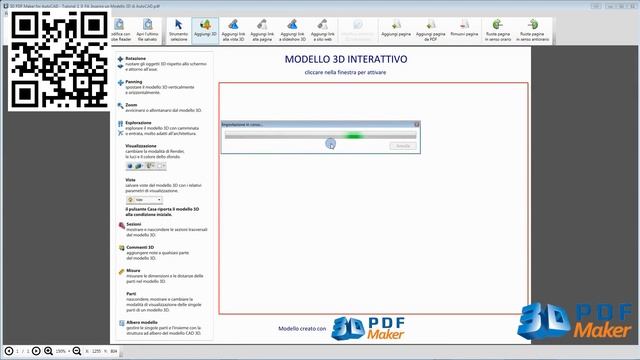Close the import progress dialog
This screenshot has height=360, width=640.
pyautogui.click(x=416, y=124)
